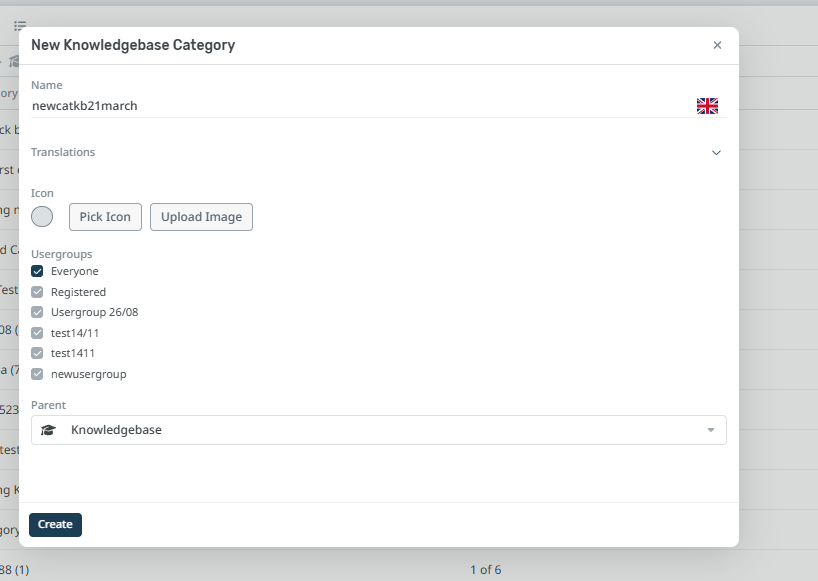The width and height of the screenshot is (818, 581).
Task: Click the list sort icon behind the dialog
Action: [20, 25]
